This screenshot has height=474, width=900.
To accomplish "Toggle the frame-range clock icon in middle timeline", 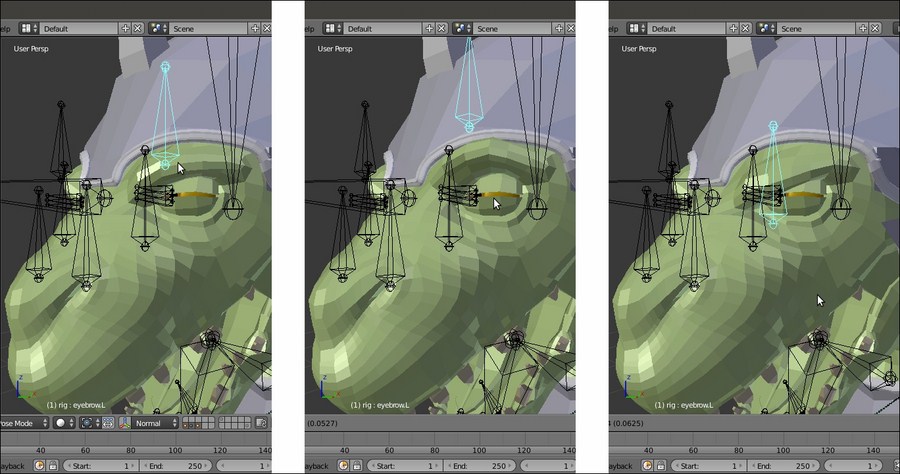I will (343, 466).
